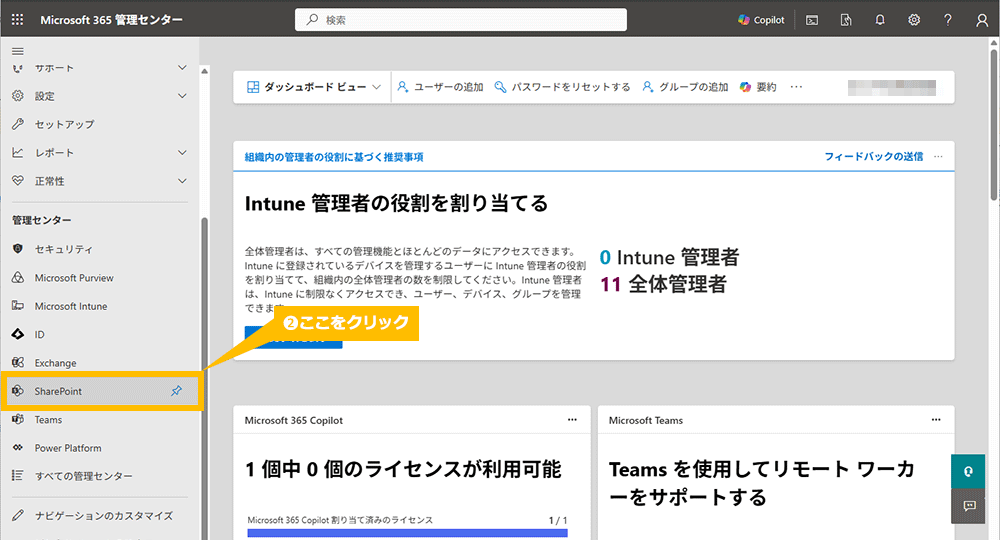Image resolution: width=1000 pixels, height=540 pixels.
Task: Click the セキュリティ shield icon
Action: 18,249
